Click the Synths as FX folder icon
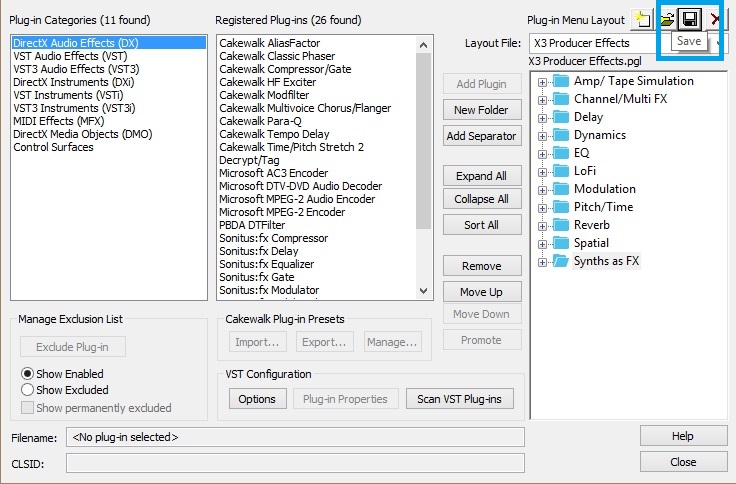 click(x=561, y=261)
